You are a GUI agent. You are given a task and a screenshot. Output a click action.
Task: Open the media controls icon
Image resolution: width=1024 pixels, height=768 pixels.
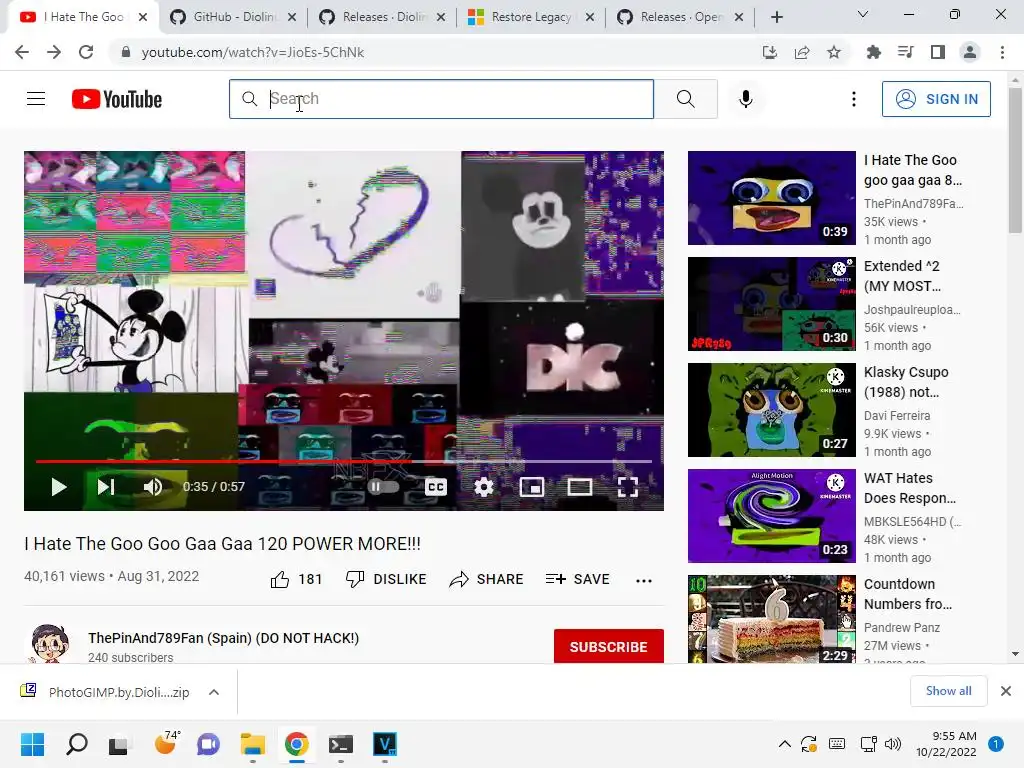click(905, 52)
